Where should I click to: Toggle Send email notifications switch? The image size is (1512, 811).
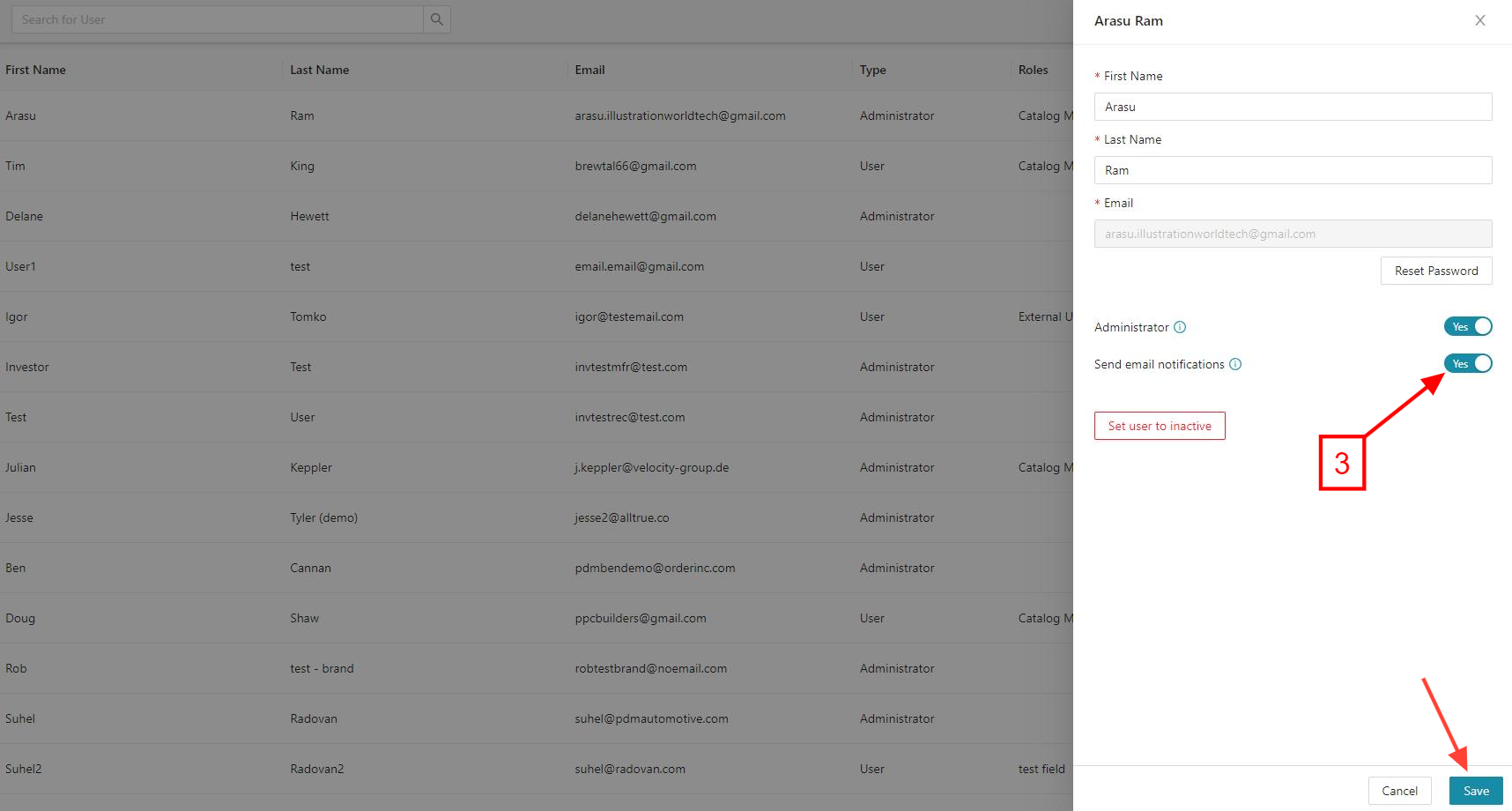[x=1468, y=364]
